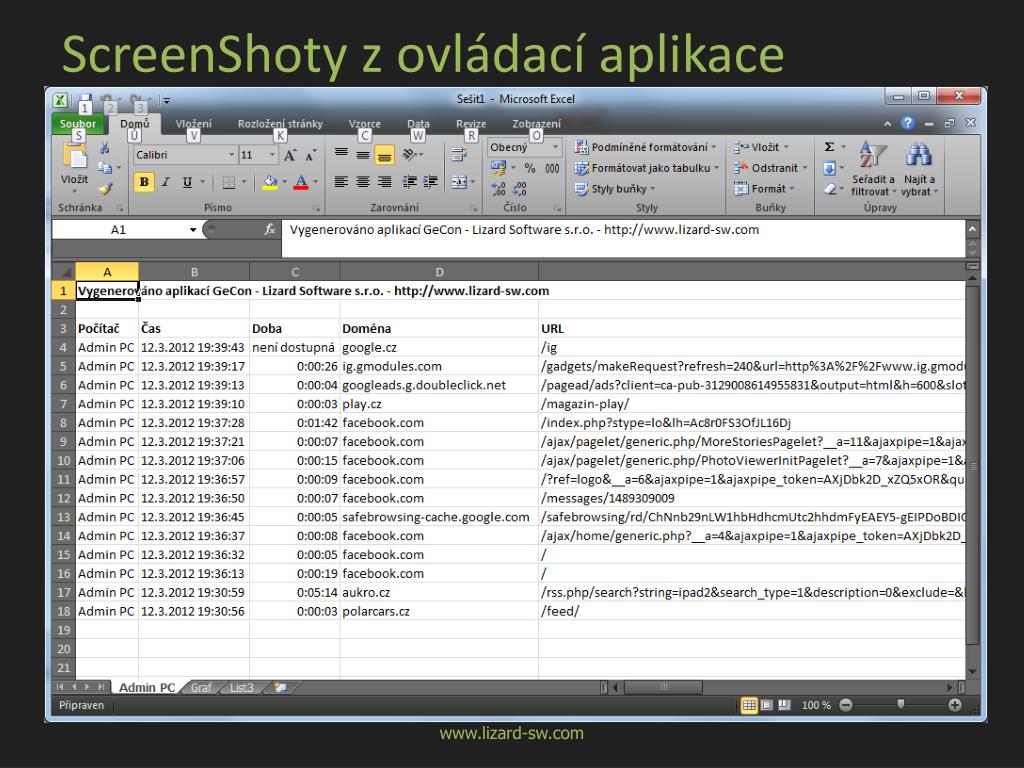Open the Odstranit cells dropdown
1024x768 pixels.
[771, 168]
